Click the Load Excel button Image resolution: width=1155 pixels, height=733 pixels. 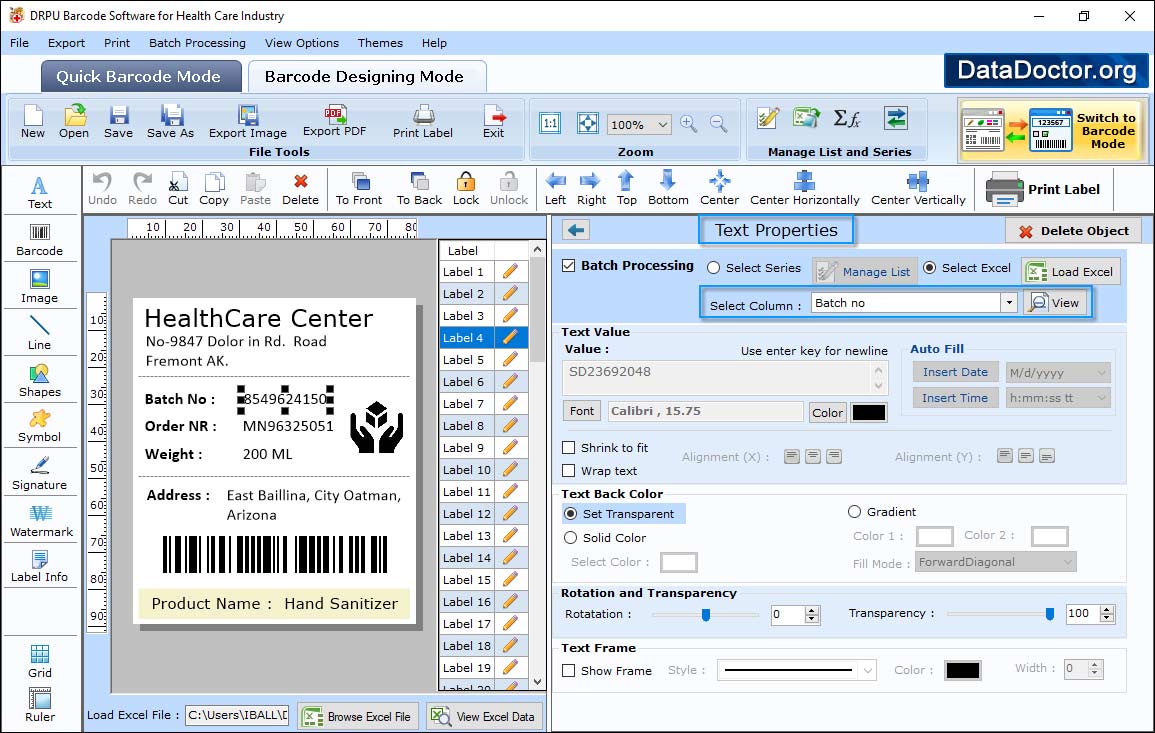tap(1071, 271)
